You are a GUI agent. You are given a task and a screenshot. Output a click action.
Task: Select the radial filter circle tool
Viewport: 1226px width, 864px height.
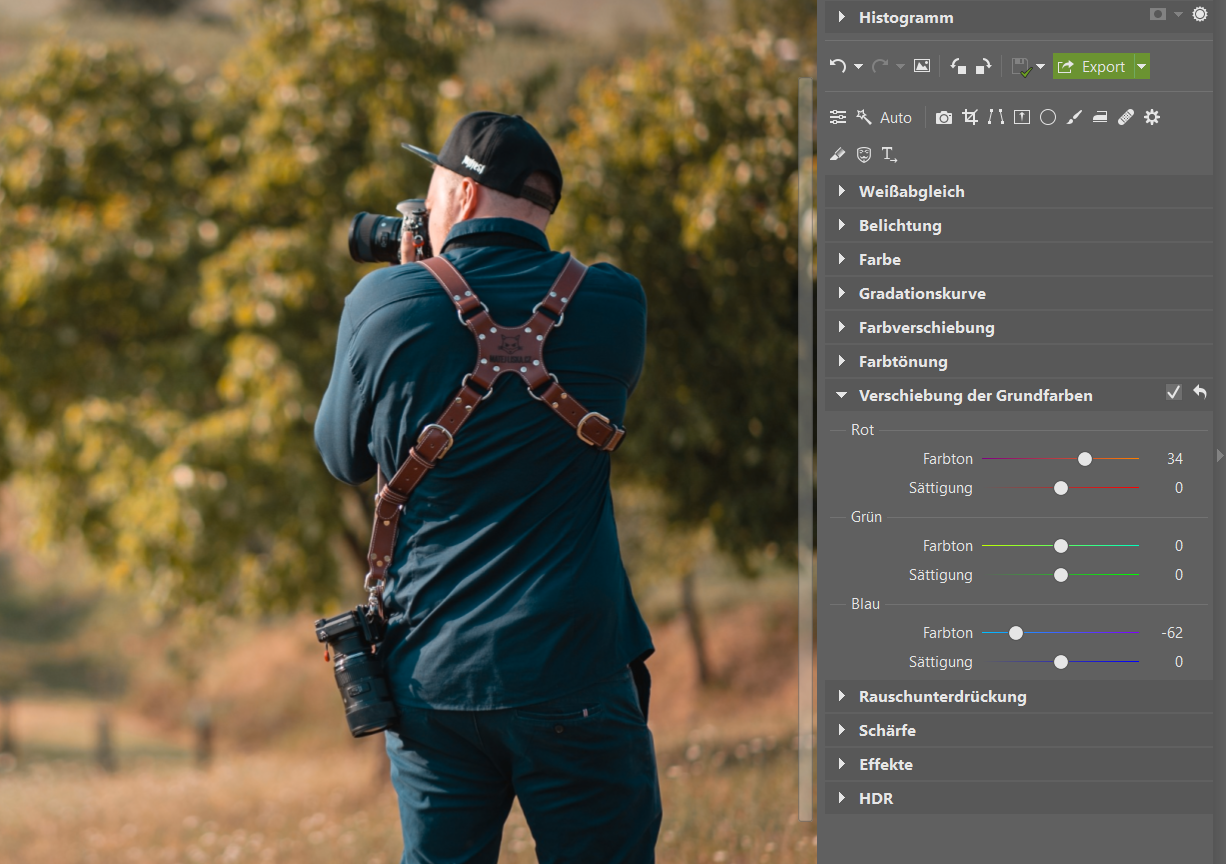[x=1048, y=117]
